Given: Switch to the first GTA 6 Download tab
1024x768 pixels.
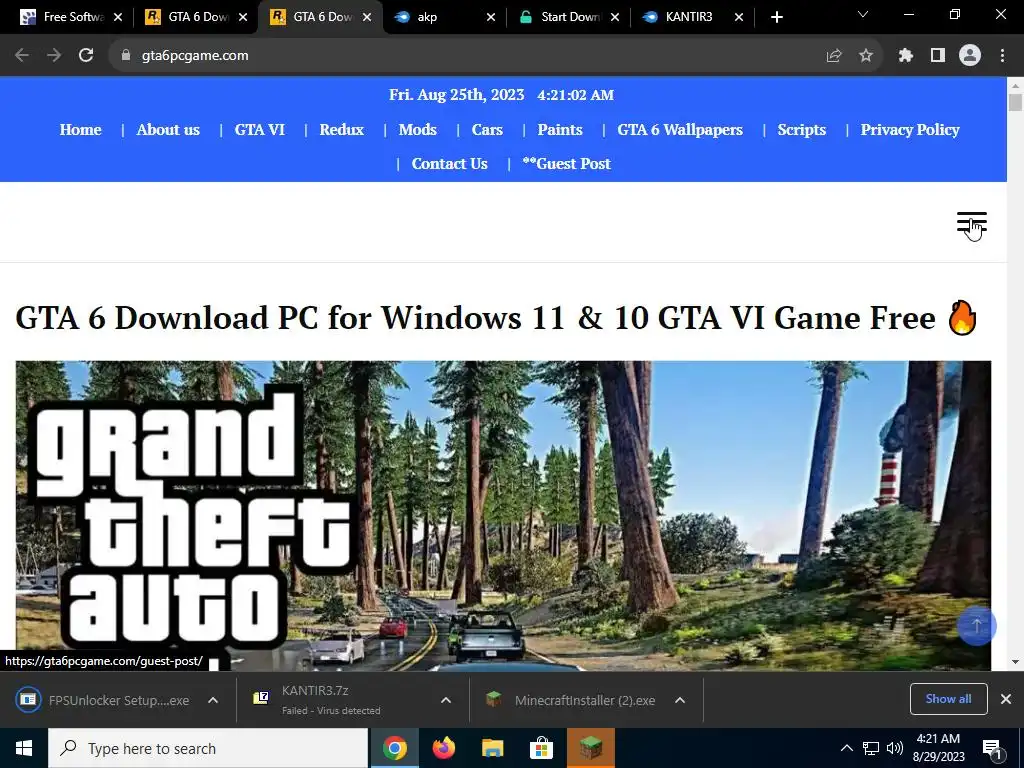Looking at the screenshot, I should pyautogui.click(x=187, y=17).
